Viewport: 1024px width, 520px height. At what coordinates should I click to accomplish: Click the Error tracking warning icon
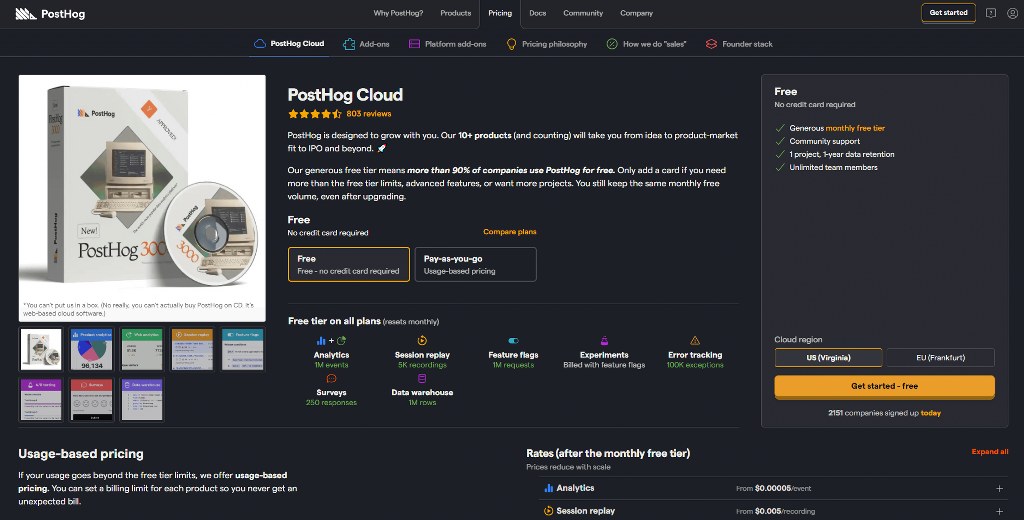(x=695, y=340)
